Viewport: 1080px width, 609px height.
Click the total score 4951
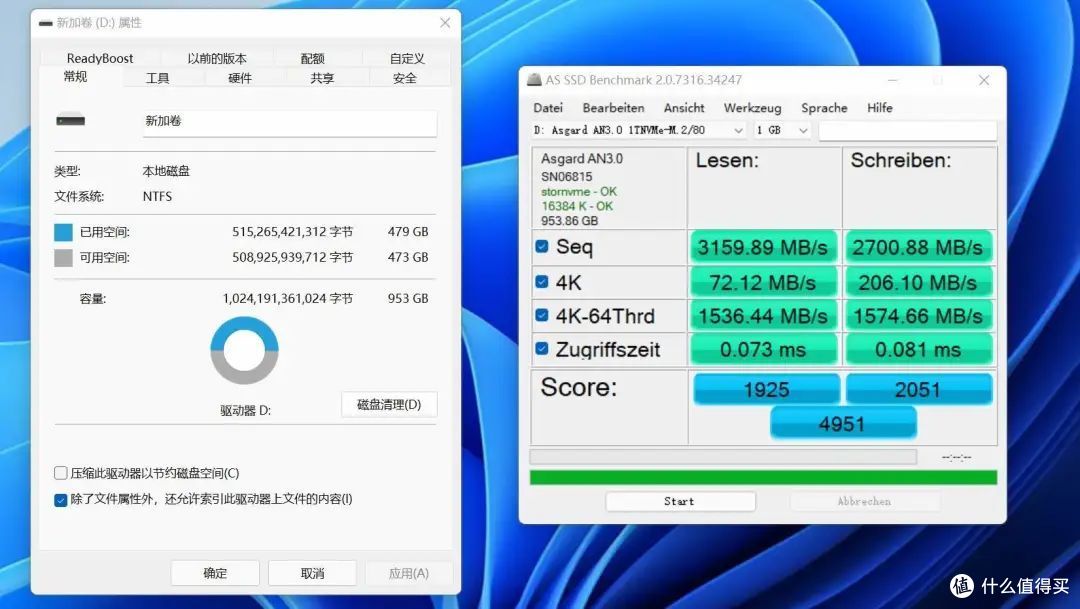tap(843, 423)
